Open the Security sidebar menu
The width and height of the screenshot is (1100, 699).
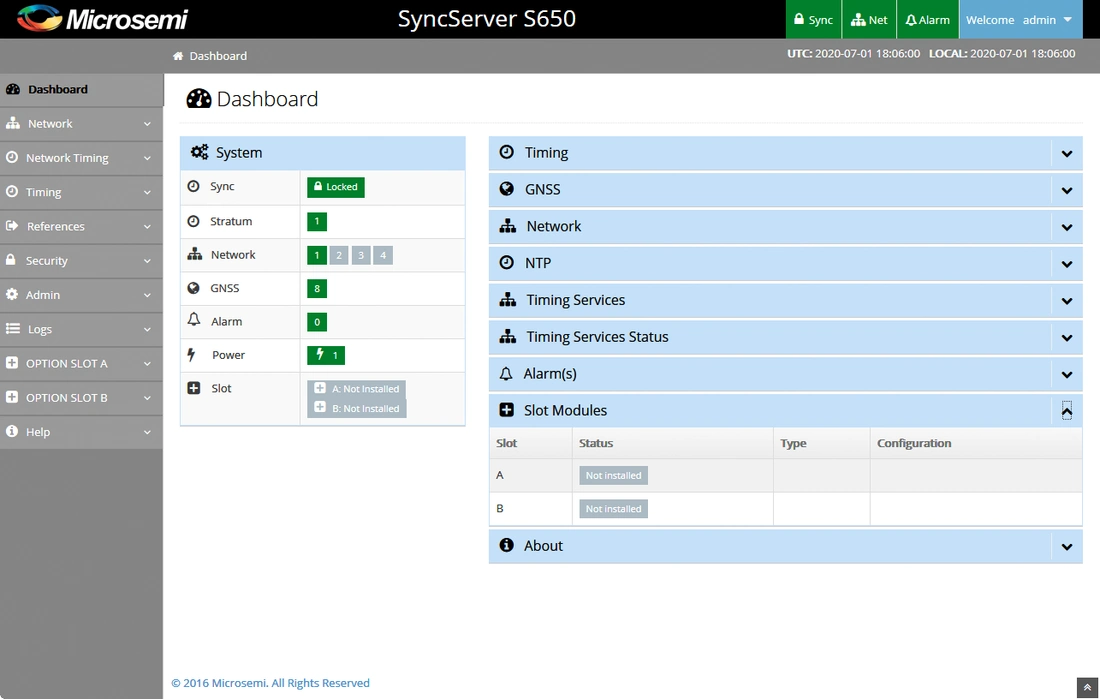pos(81,260)
